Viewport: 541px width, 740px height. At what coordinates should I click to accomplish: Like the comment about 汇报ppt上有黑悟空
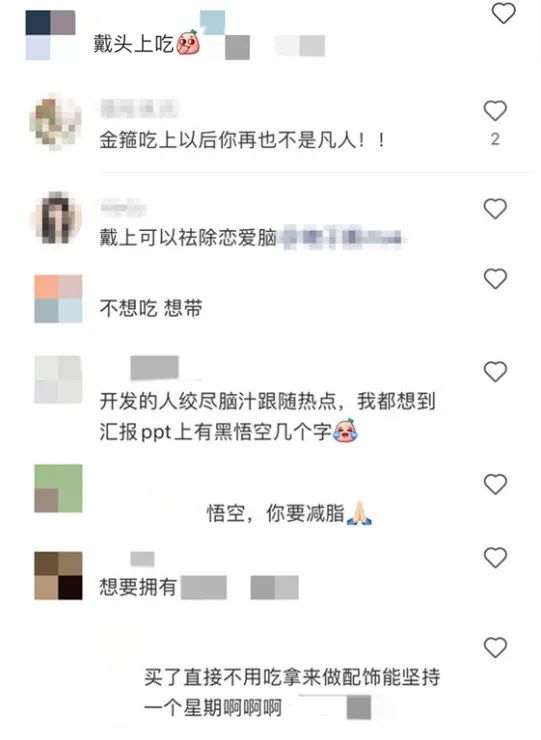(495, 371)
